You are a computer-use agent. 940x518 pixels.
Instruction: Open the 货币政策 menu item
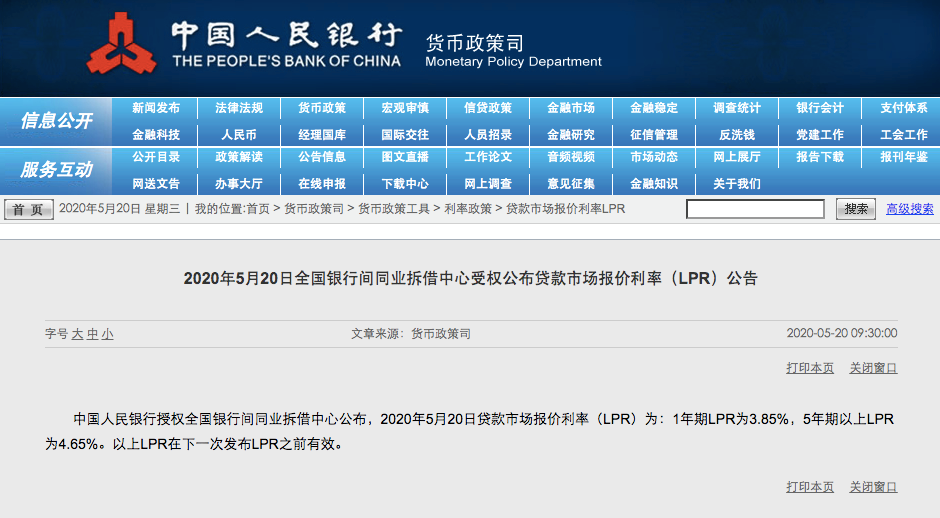coord(321,108)
